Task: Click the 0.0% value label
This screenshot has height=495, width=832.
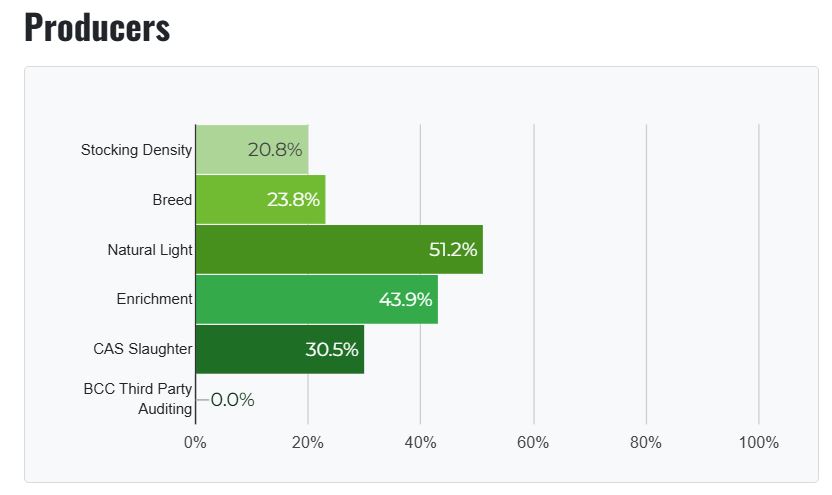Action: click(232, 400)
